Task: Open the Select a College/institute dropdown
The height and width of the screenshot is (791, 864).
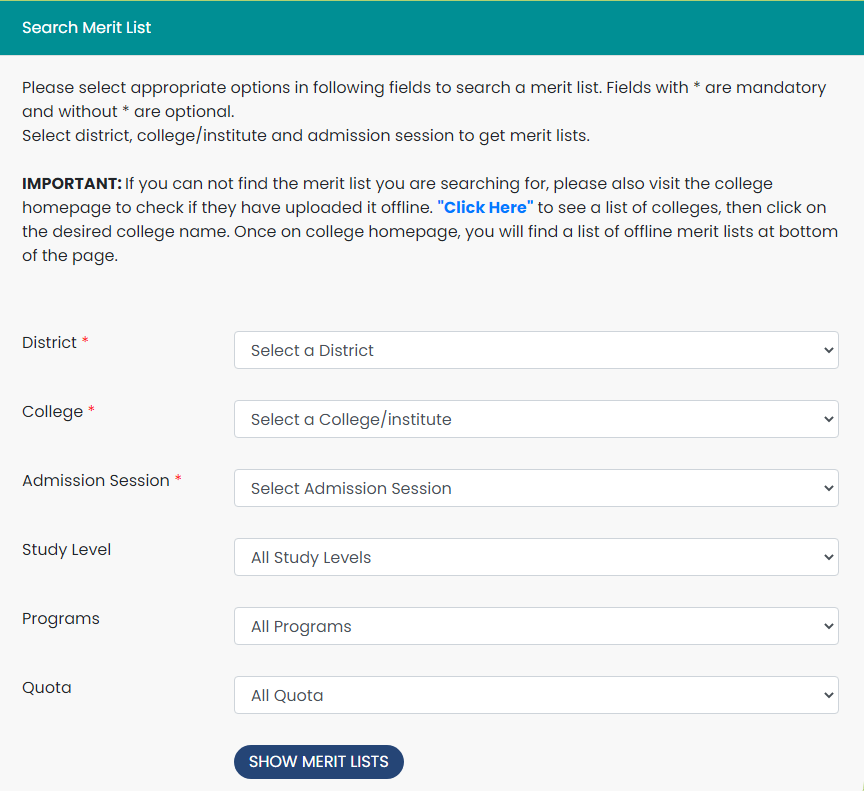Action: pyautogui.click(x=536, y=419)
